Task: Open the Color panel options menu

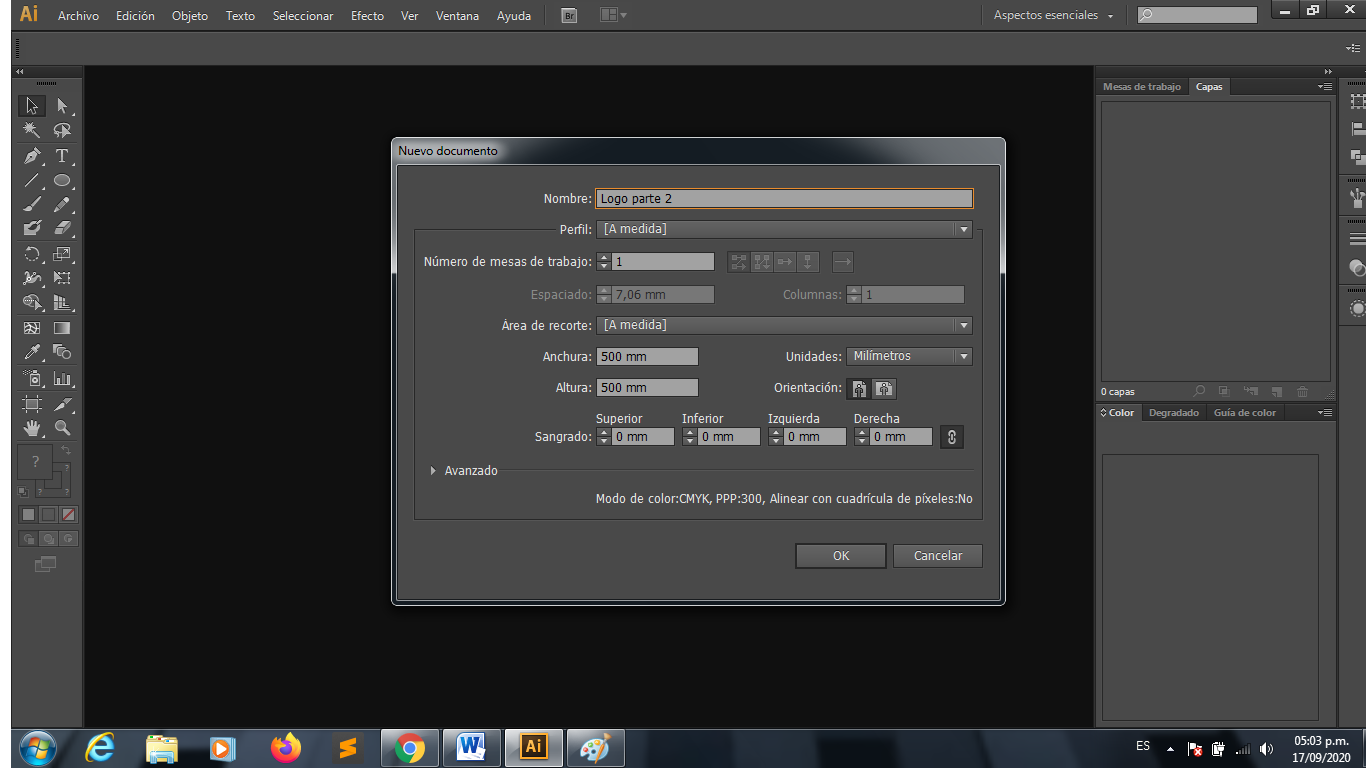Action: (x=1324, y=413)
